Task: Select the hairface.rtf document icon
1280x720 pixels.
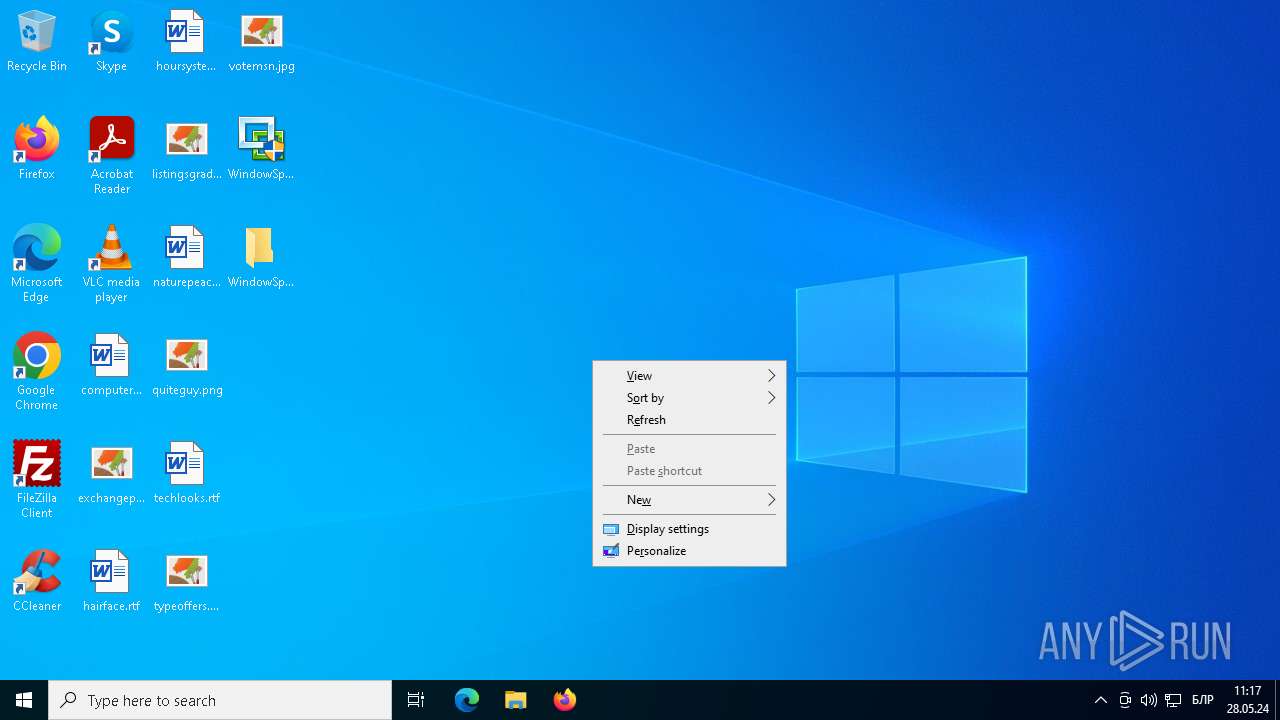Action: [111, 581]
